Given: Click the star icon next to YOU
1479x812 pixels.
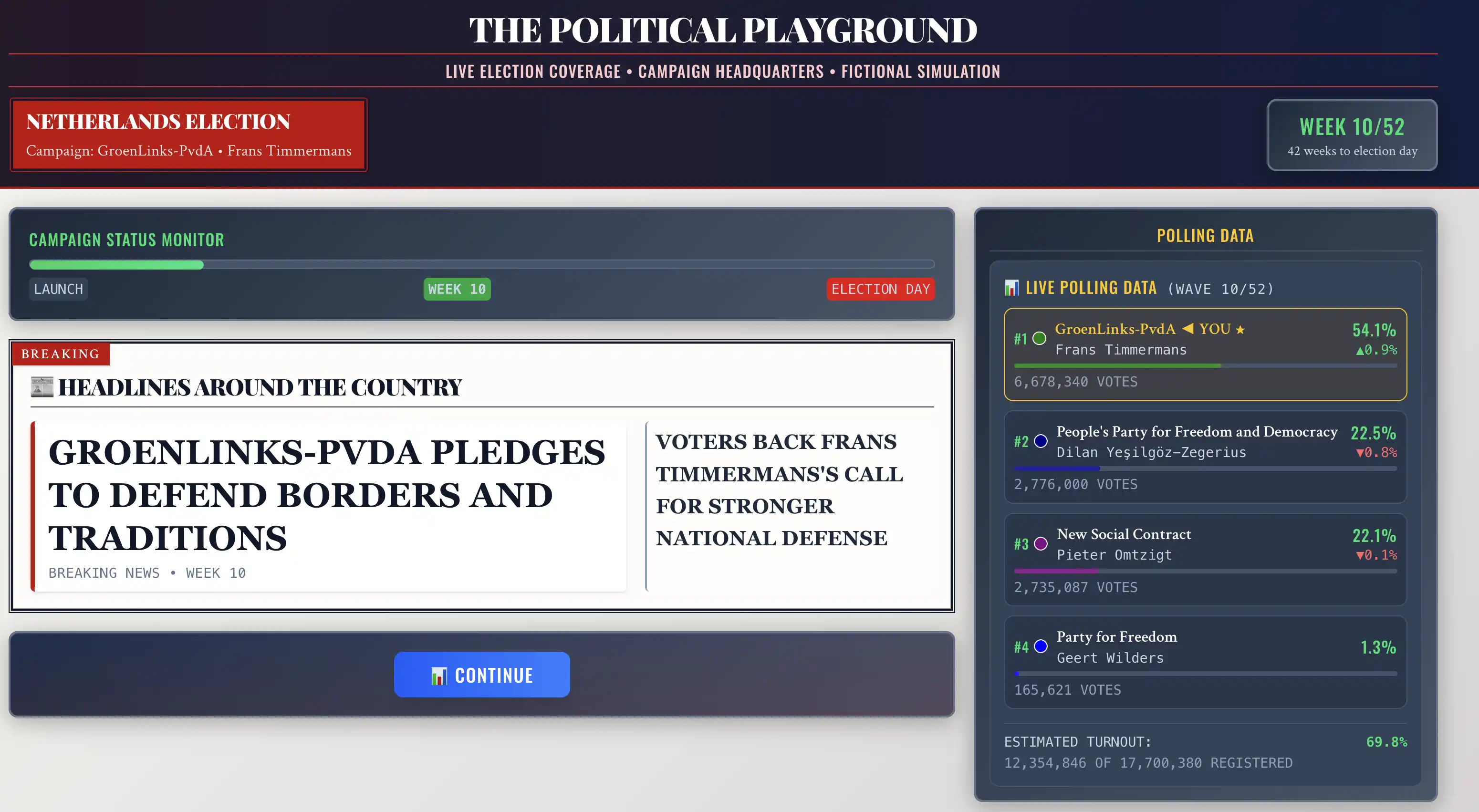Looking at the screenshot, I should pos(1240,329).
